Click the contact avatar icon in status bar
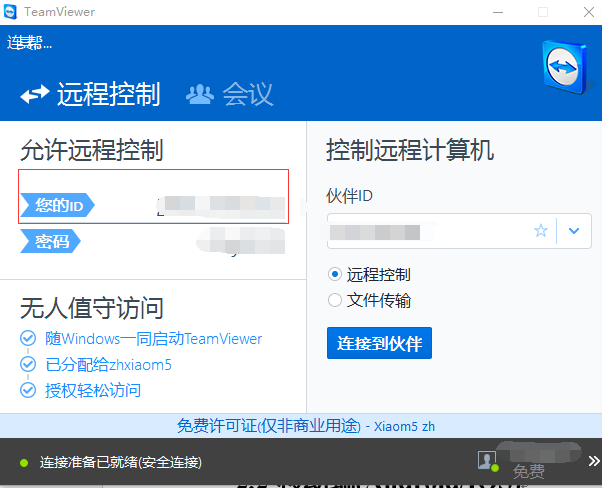This screenshot has width=602, height=488. [487, 461]
